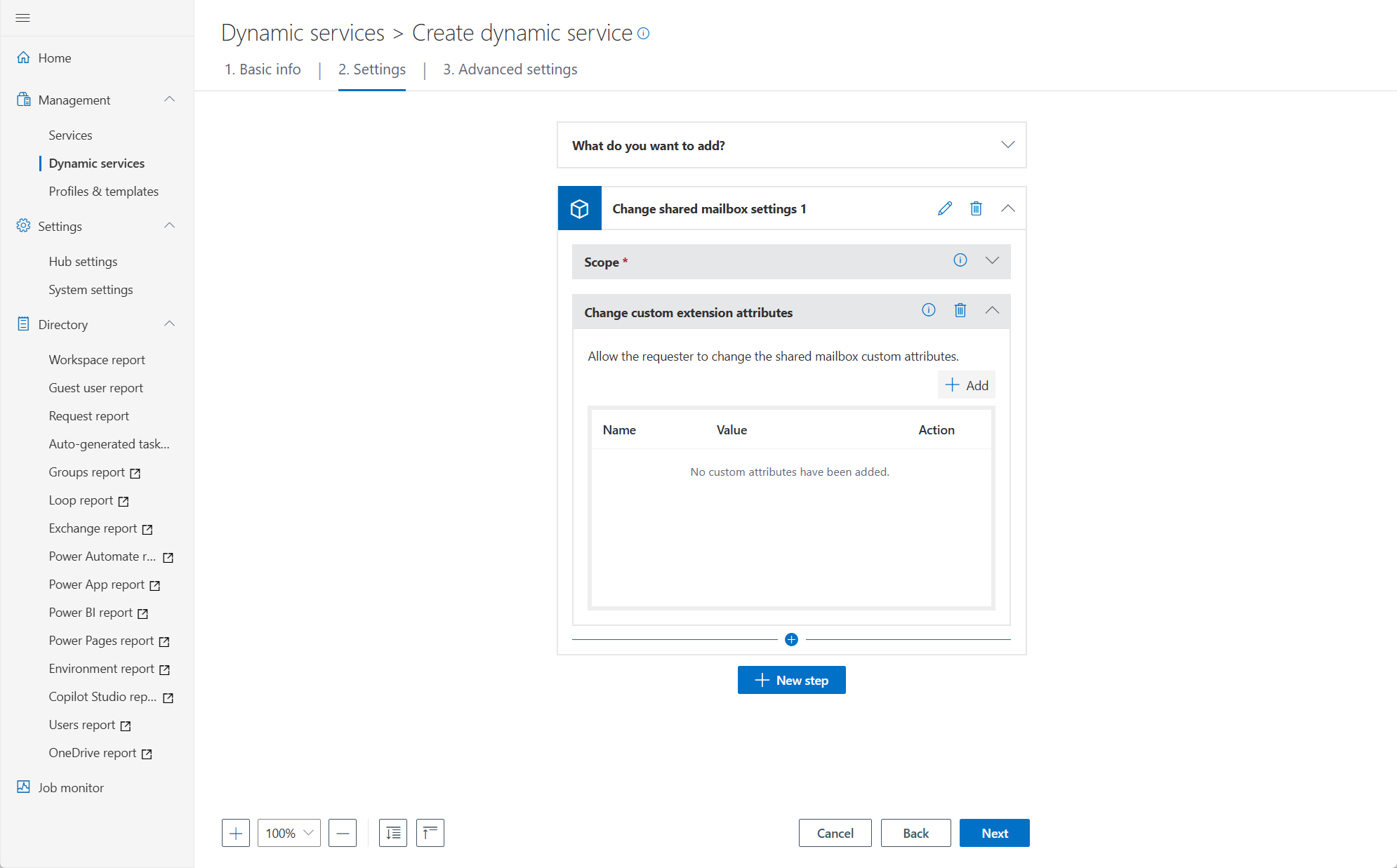Click the blue plus insert-step circle icon

click(x=791, y=639)
